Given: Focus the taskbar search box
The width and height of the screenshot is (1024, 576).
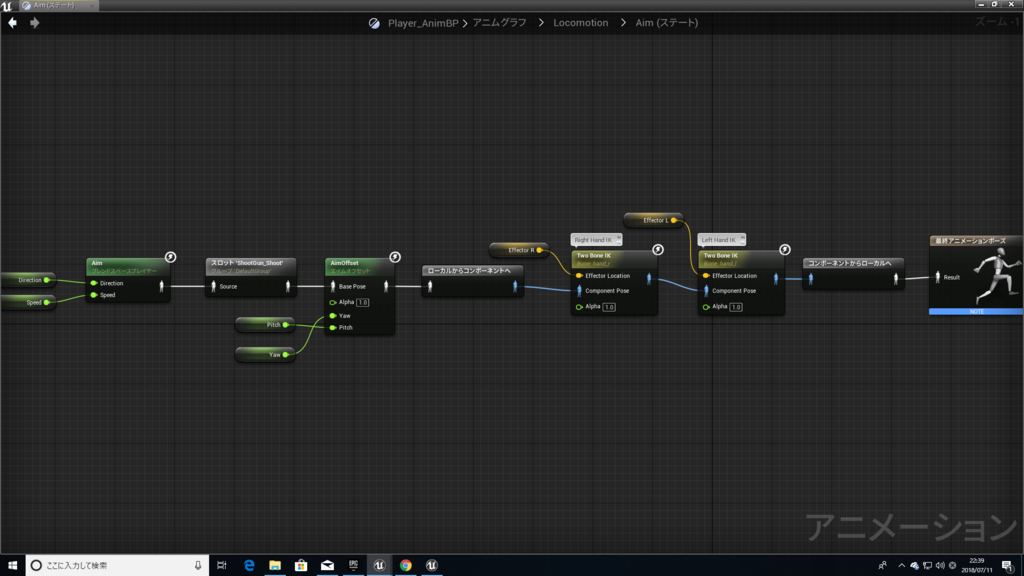Looking at the screenshot, I should click(x=118, y=566).
